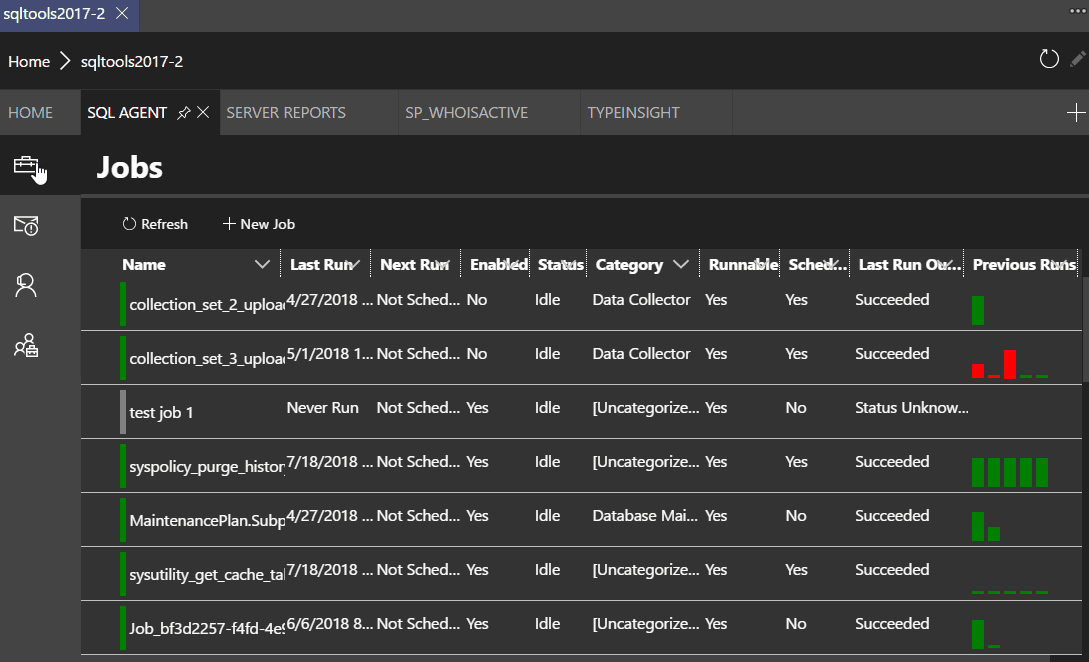
Task: Click the dashboard refresh icon beside the pencil
Action: pos(1049,60)
